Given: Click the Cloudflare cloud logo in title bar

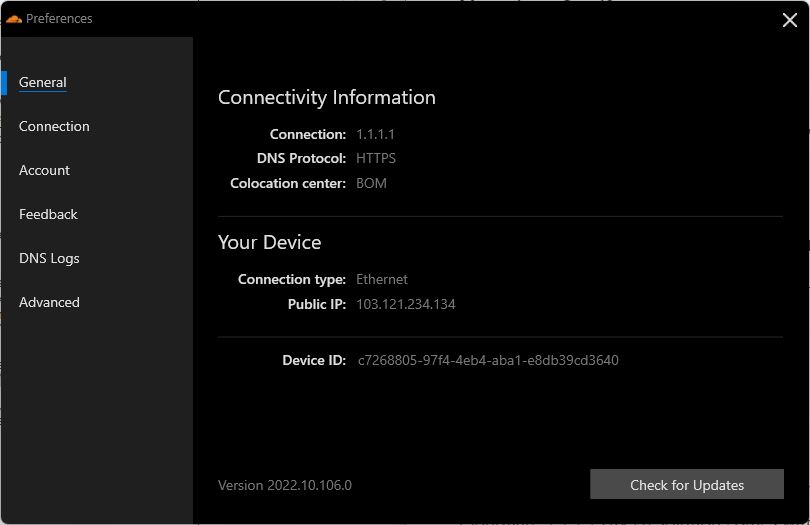Looking at the screenshot, I should (x=14, y=19).
